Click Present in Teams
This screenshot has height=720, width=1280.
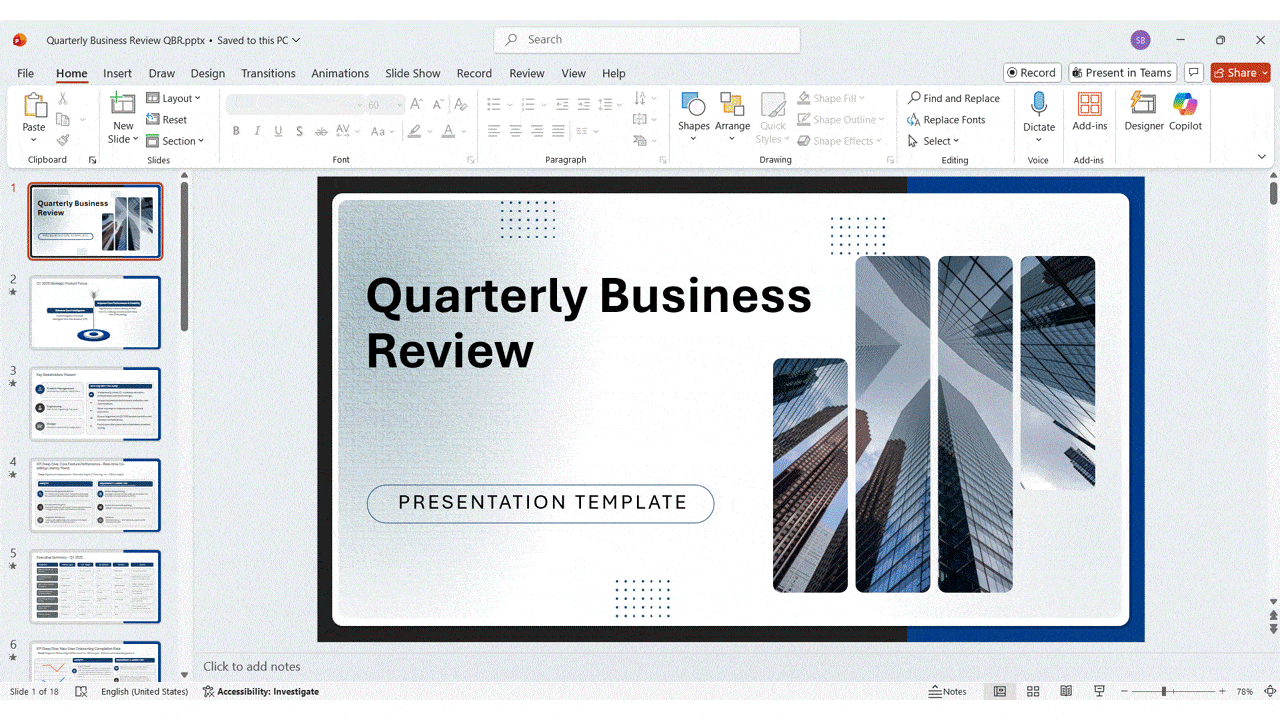click(1122, 72)
